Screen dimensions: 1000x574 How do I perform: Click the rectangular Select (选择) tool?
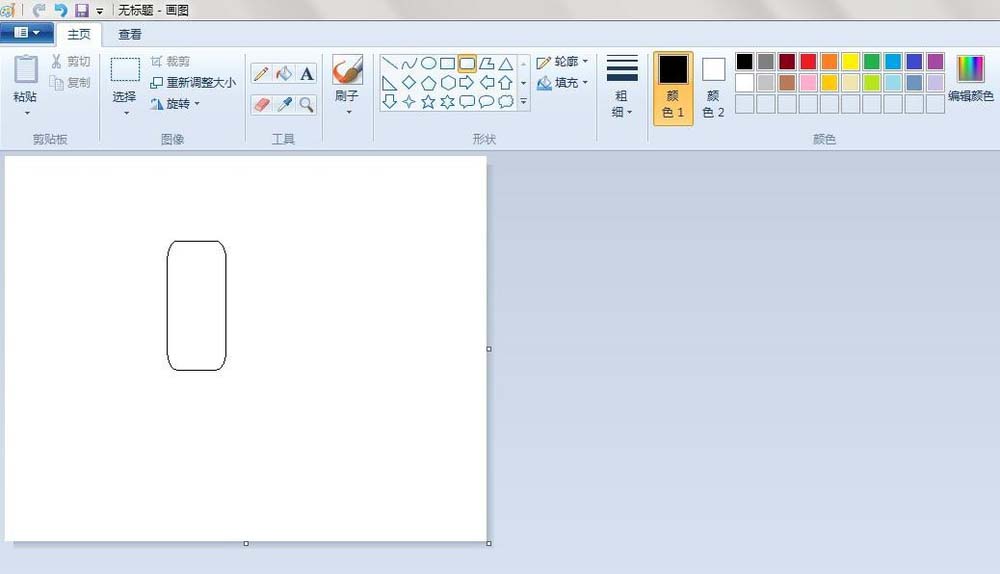125,70
